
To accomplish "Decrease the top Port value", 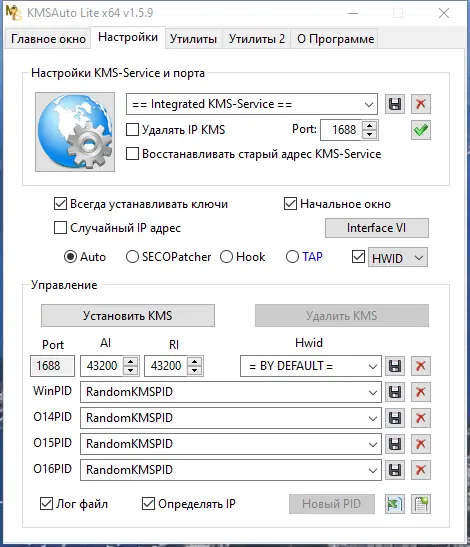I will pos(370,134).
